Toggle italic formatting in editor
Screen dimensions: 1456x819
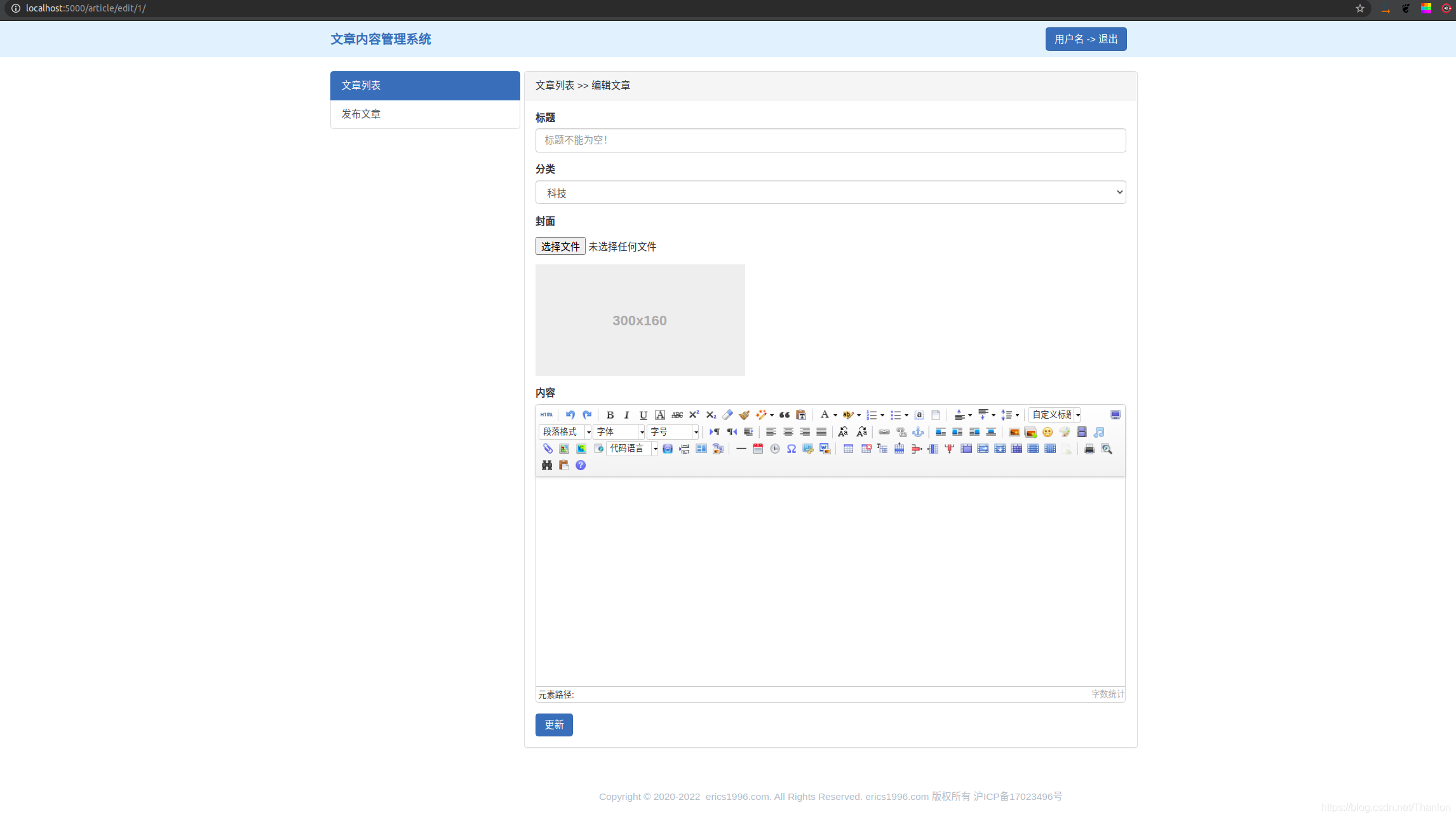pyautogui.click(x=626, y=415)
